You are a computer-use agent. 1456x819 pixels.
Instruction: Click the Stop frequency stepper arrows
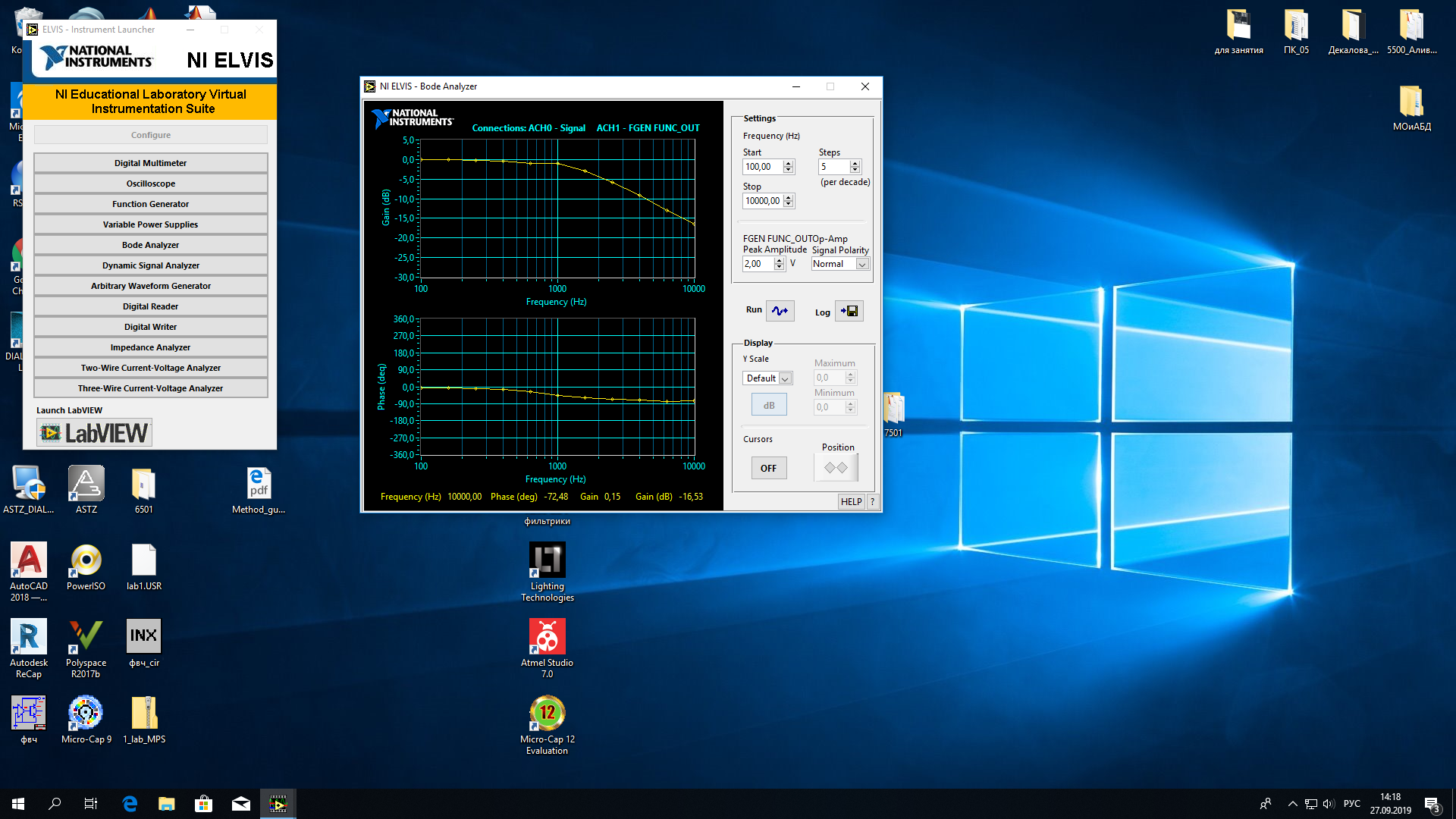(789, 201)
